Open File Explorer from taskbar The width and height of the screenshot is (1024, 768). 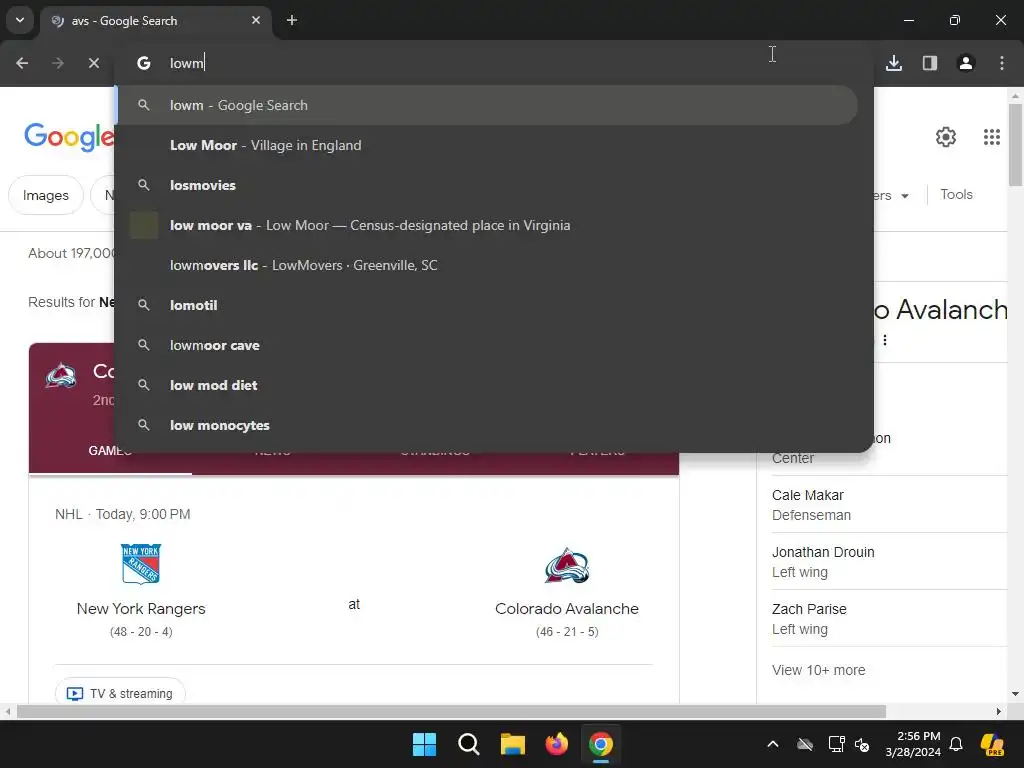pyautogui.click(x=513, y=744)
